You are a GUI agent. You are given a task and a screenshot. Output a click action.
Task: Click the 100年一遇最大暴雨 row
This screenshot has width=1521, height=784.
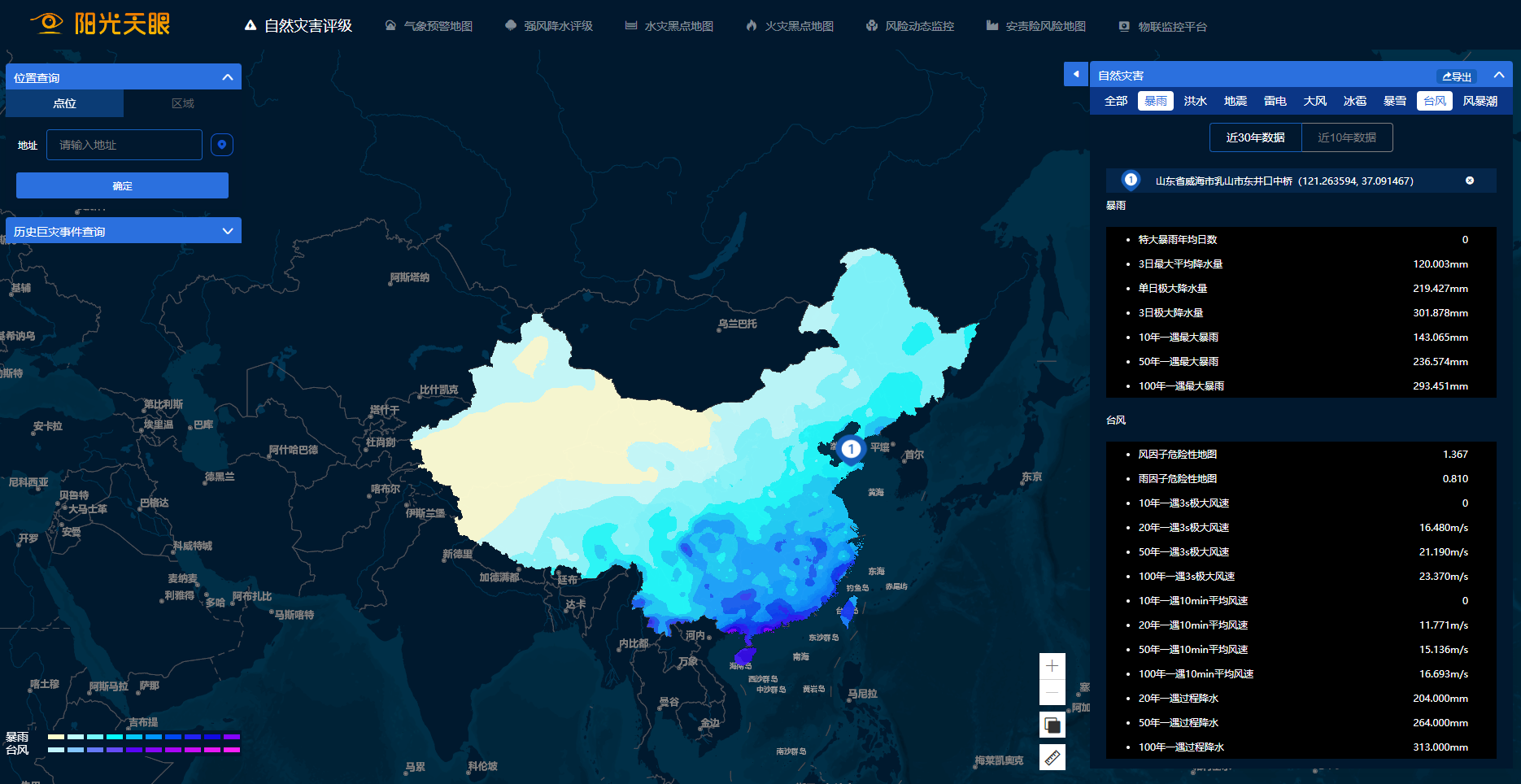tap(1301, 385)
